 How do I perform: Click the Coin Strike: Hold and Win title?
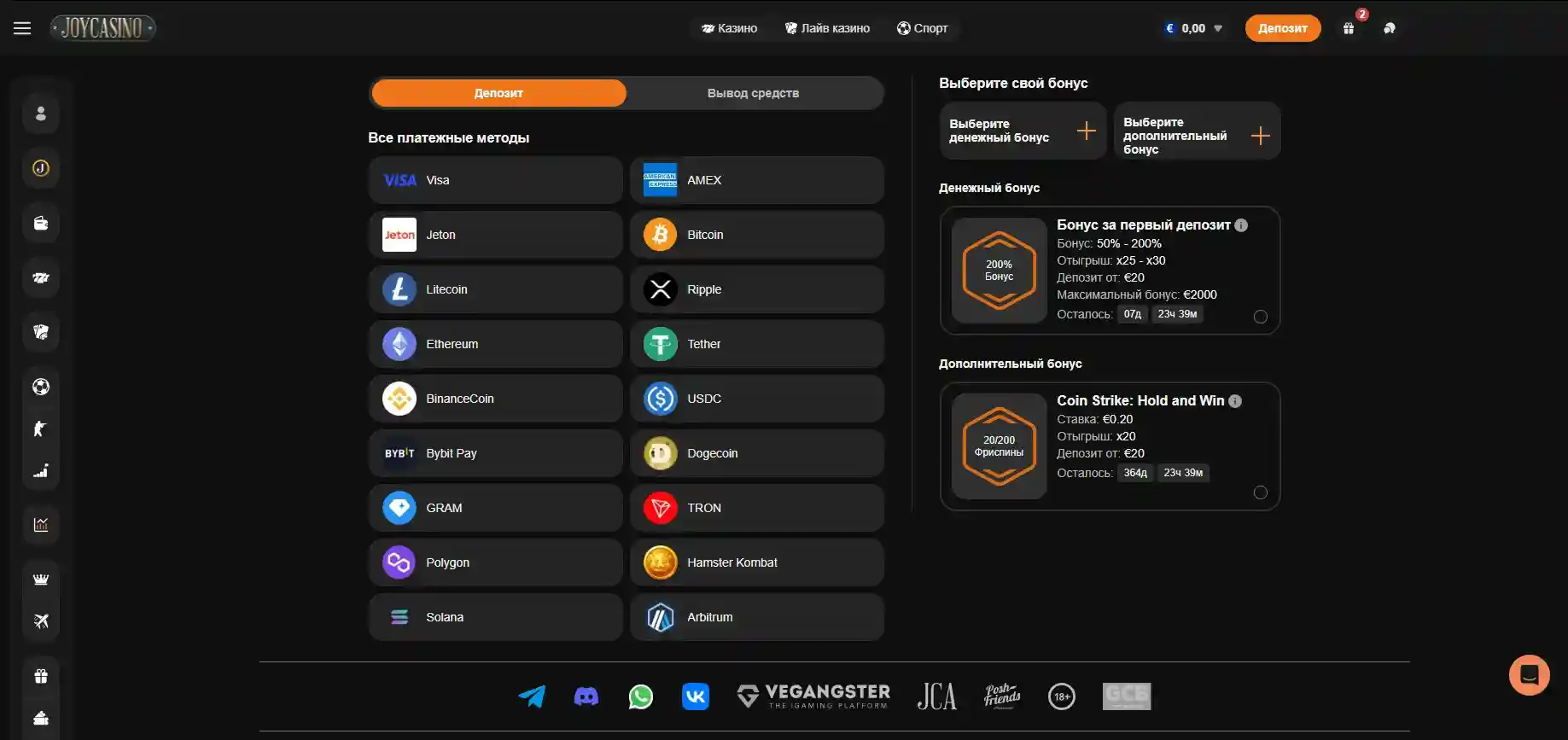(1140, 401)
